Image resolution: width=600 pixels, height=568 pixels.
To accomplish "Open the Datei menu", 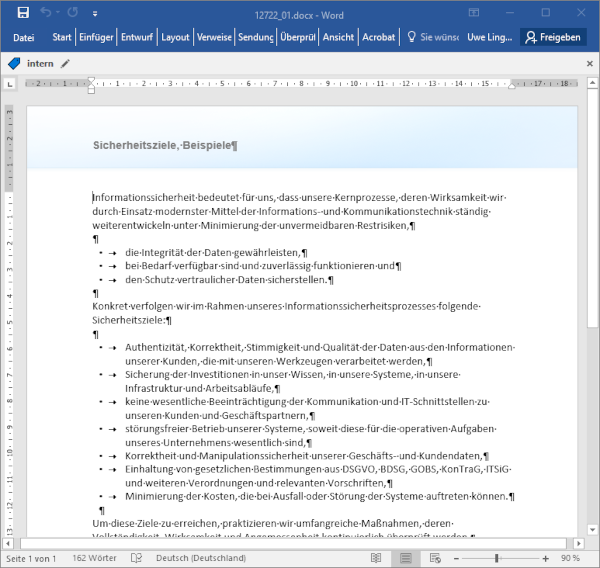I will (x=23, y=37).
